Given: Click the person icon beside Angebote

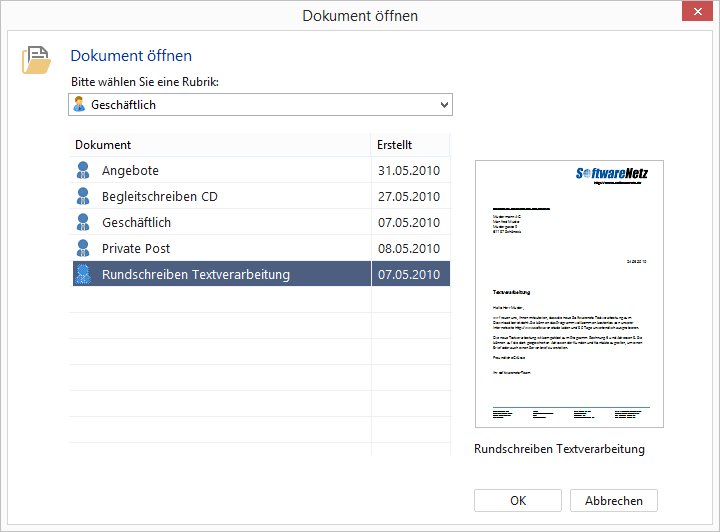Looking at the screenshot, I should pyautogui.click(x=83, y=170).
